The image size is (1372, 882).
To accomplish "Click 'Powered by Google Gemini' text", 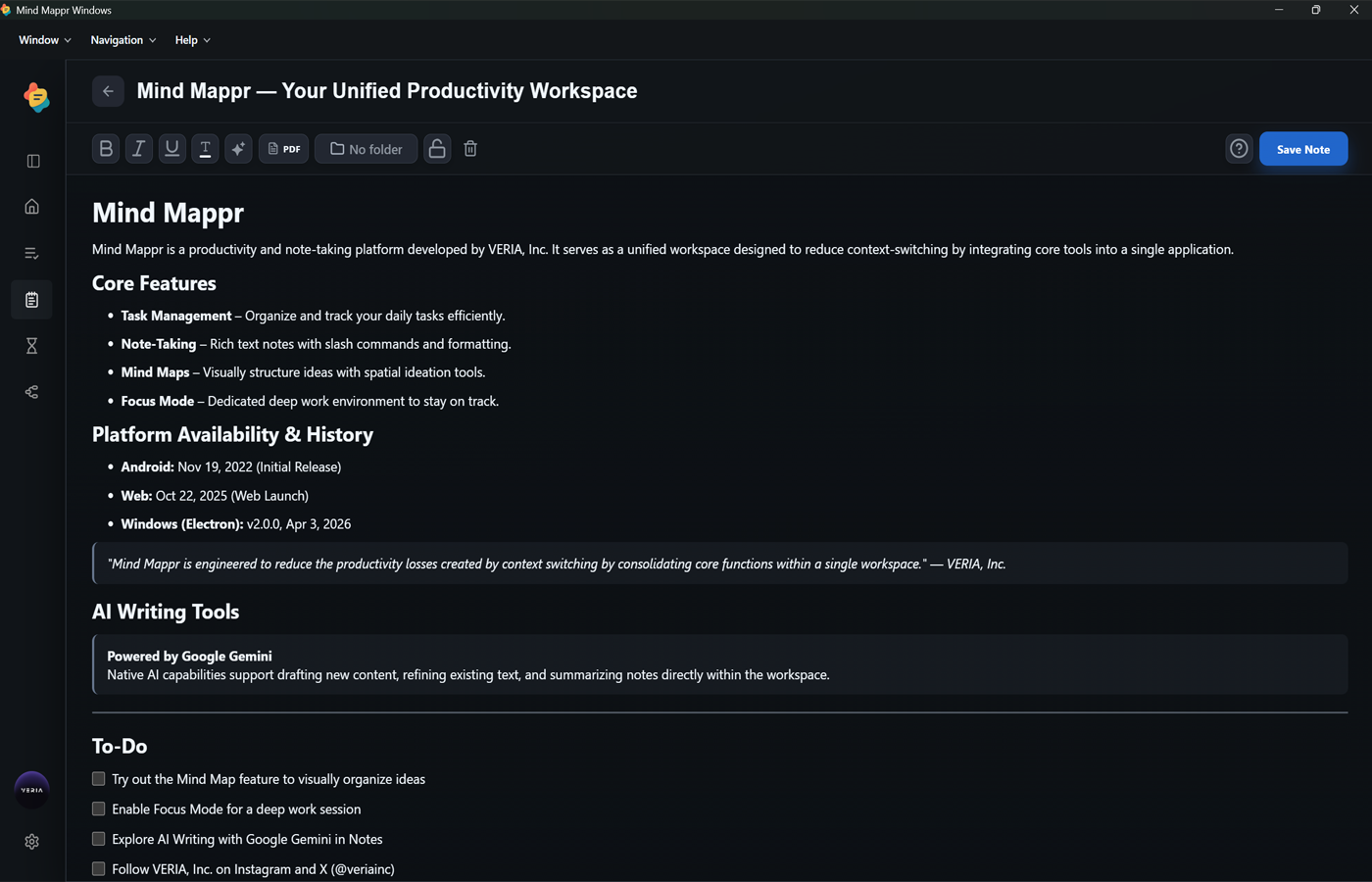I will [189, 657].
